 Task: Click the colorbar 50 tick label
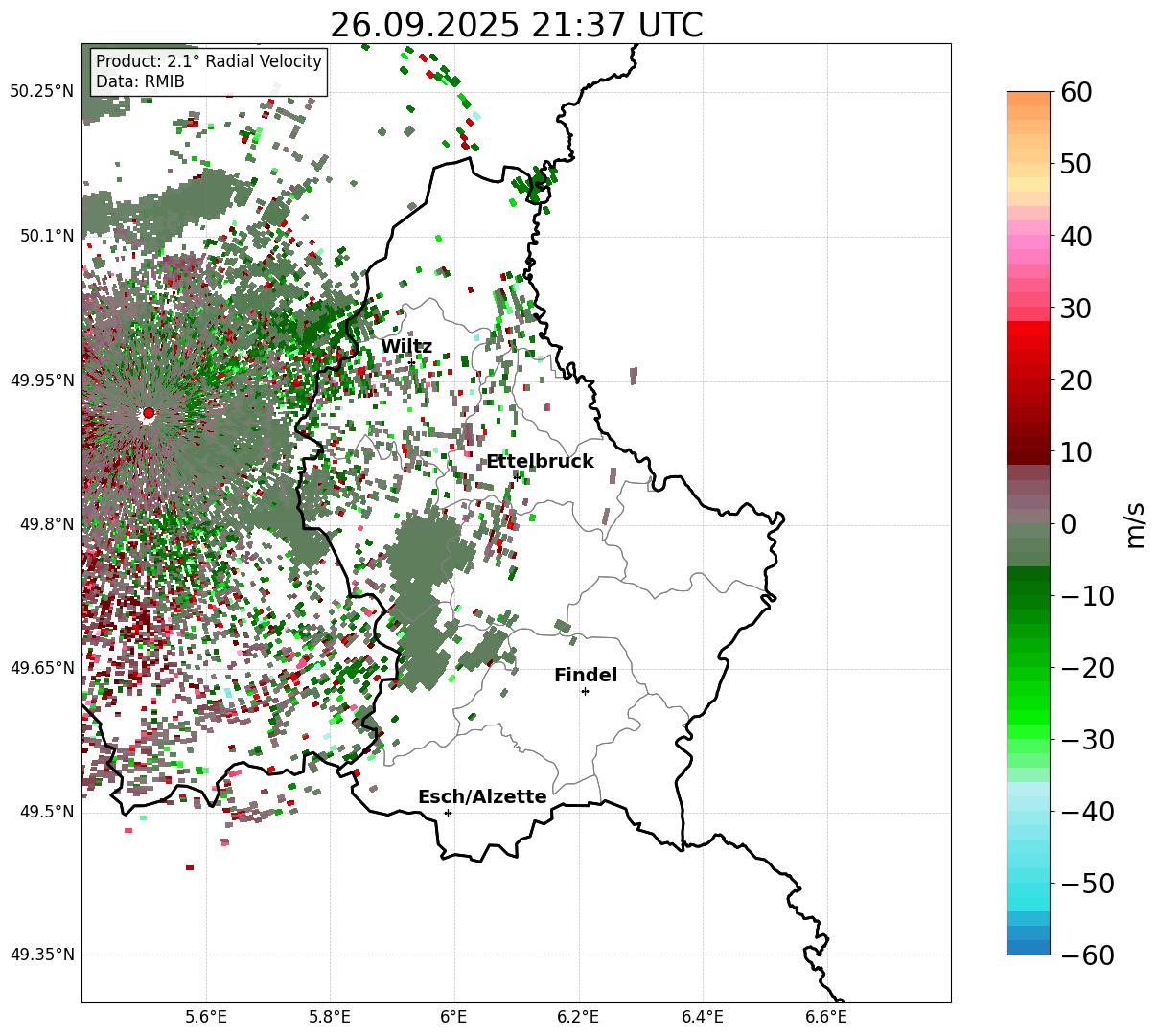click(x=1075, y=164)
